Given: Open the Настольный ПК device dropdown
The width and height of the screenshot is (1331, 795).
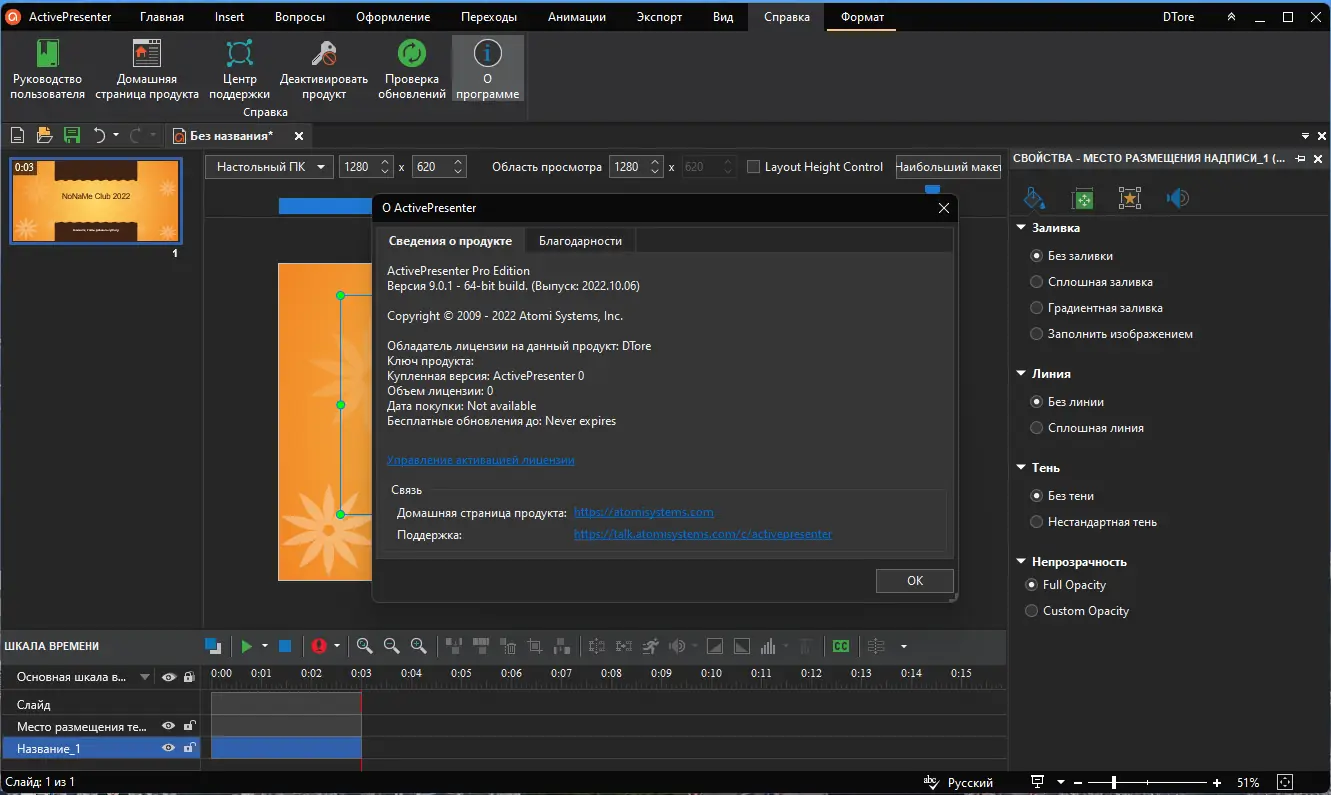Looking at the screenshot, I should click(x=269, y=167).
